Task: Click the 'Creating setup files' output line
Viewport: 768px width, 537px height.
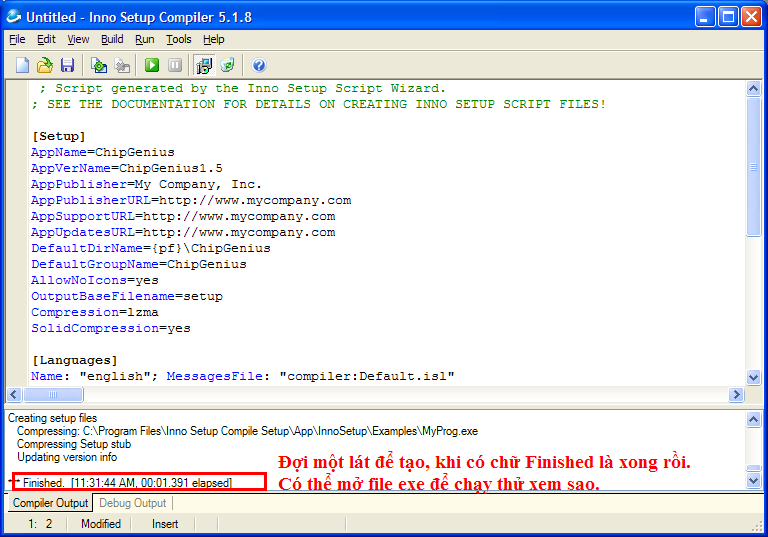Action: tap(52, 418)
